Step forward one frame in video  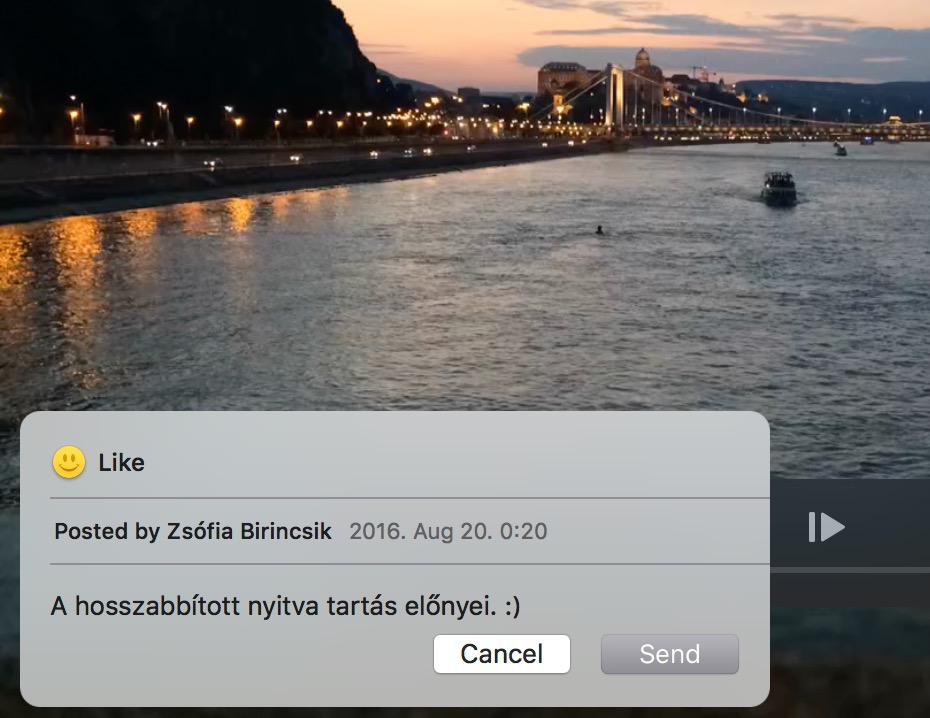826,526
